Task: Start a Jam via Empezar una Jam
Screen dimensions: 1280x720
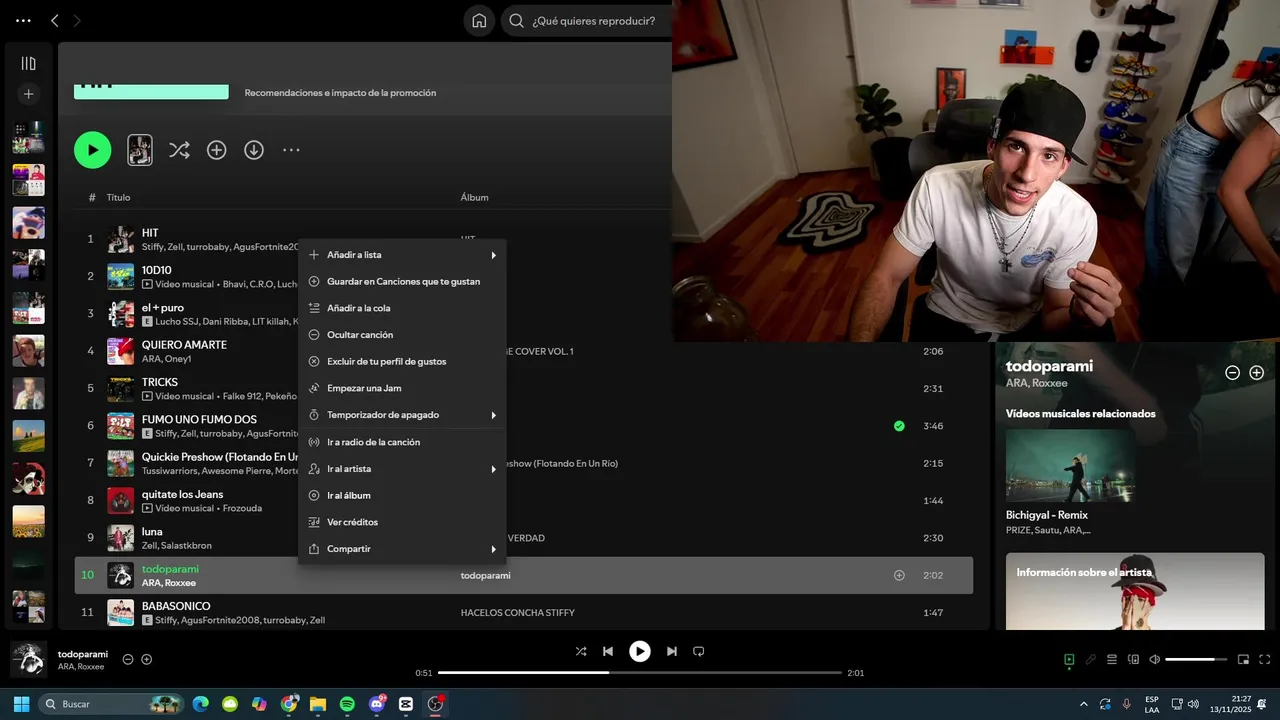Action: click(x=402, y=388)
